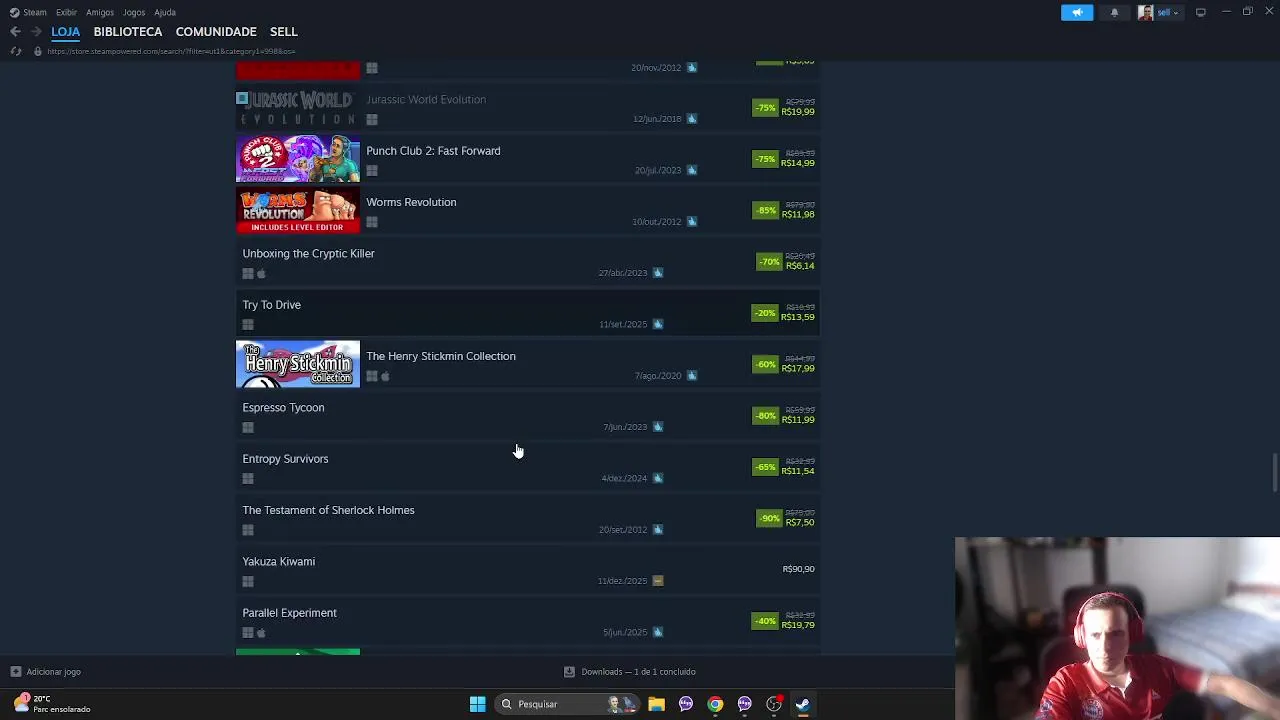The height and width of the screenshot is (720, 1280).
Task: Click the Steam taskbar icon
Action: (802, 704)
